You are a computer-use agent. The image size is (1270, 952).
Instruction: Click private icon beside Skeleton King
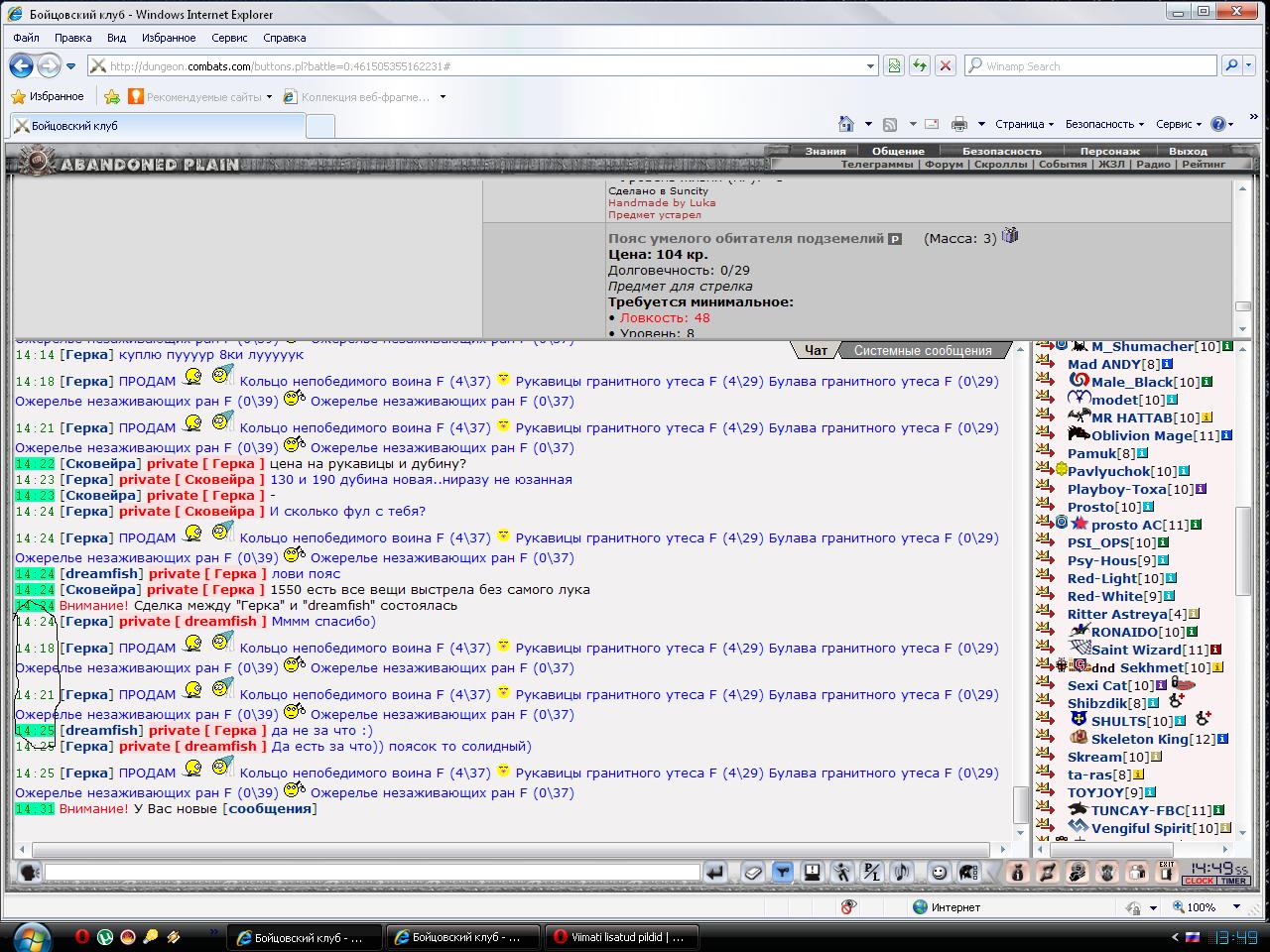coord(1046,739)
